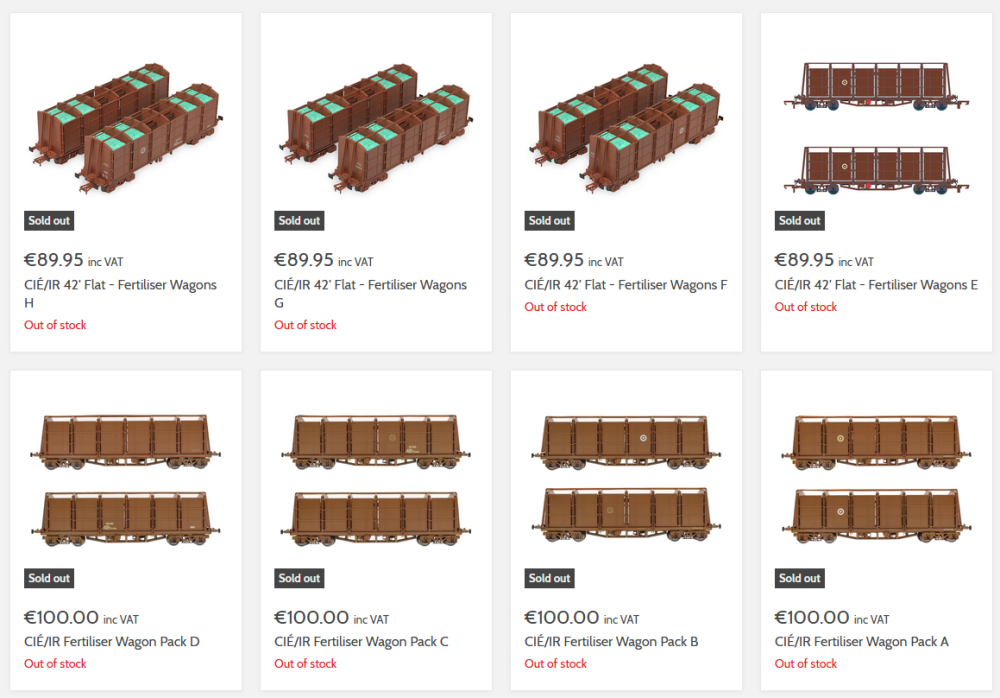1000x698 pixels.
Task: Open the Fertiliser Wagons E product image
Action: [876, 128]
